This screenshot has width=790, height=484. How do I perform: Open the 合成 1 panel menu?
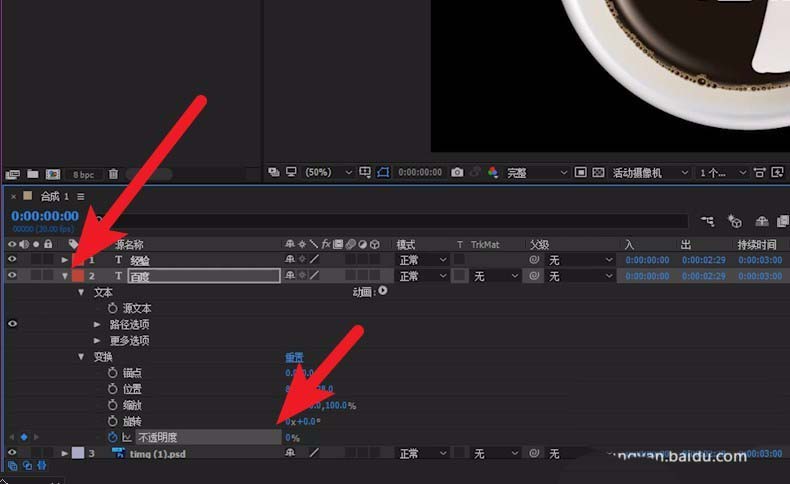point(81,196)
